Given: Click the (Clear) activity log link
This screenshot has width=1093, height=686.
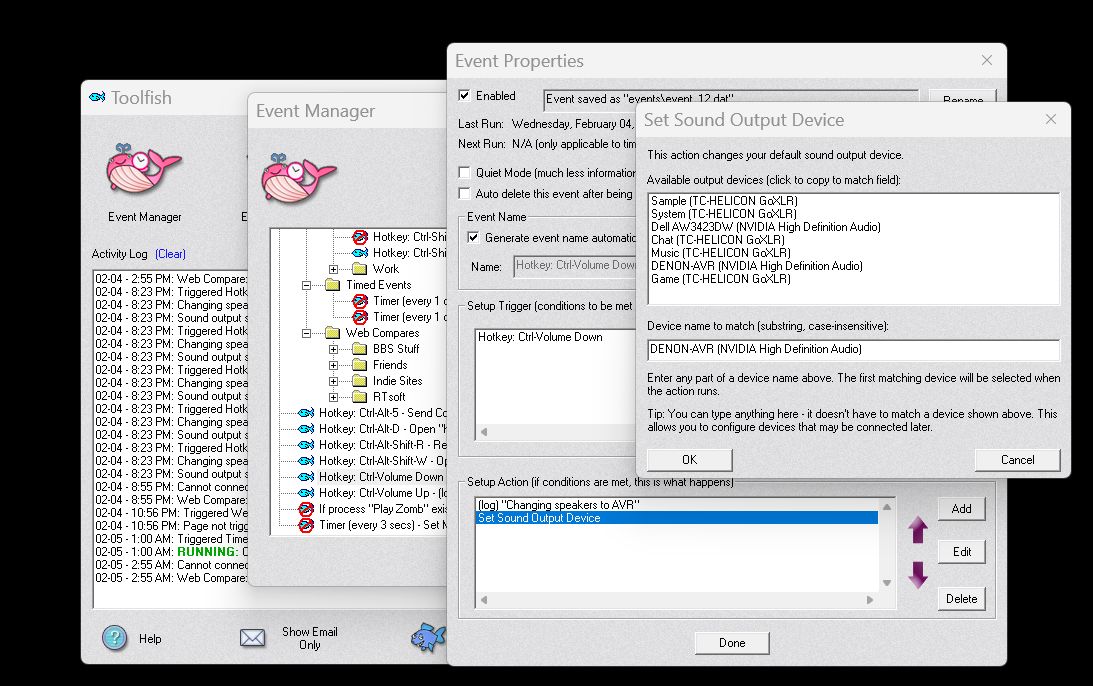Looking at the screenshot, I should click(x=170, y=254).
